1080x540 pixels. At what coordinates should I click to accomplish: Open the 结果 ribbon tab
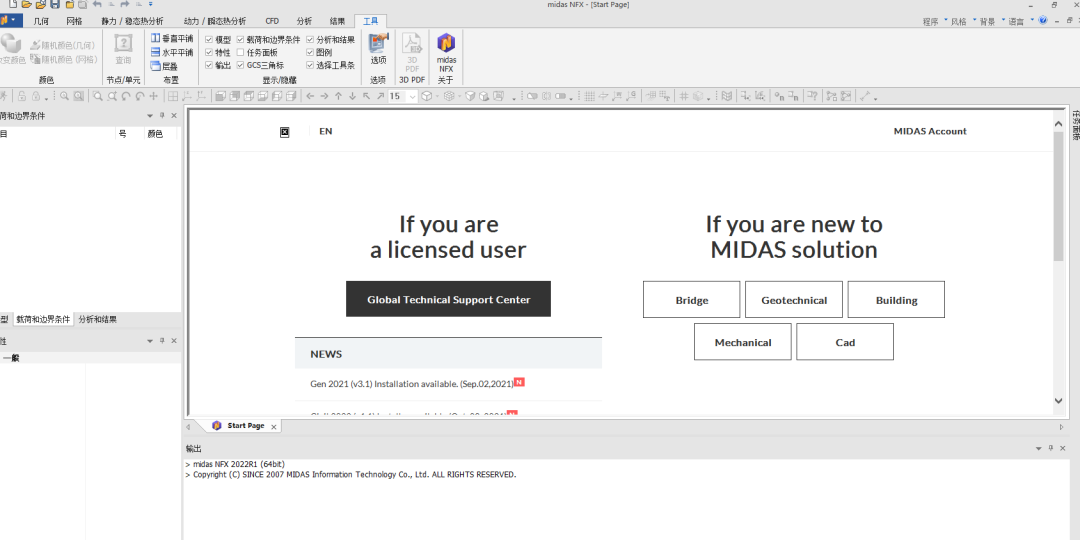pos(338,21)
